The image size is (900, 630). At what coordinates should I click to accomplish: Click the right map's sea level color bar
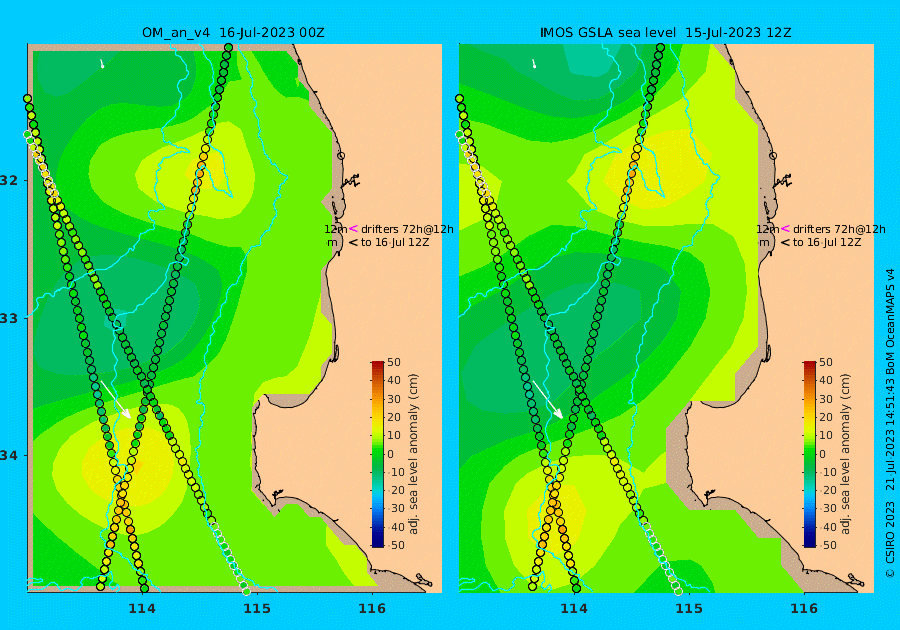coord(809,454)
